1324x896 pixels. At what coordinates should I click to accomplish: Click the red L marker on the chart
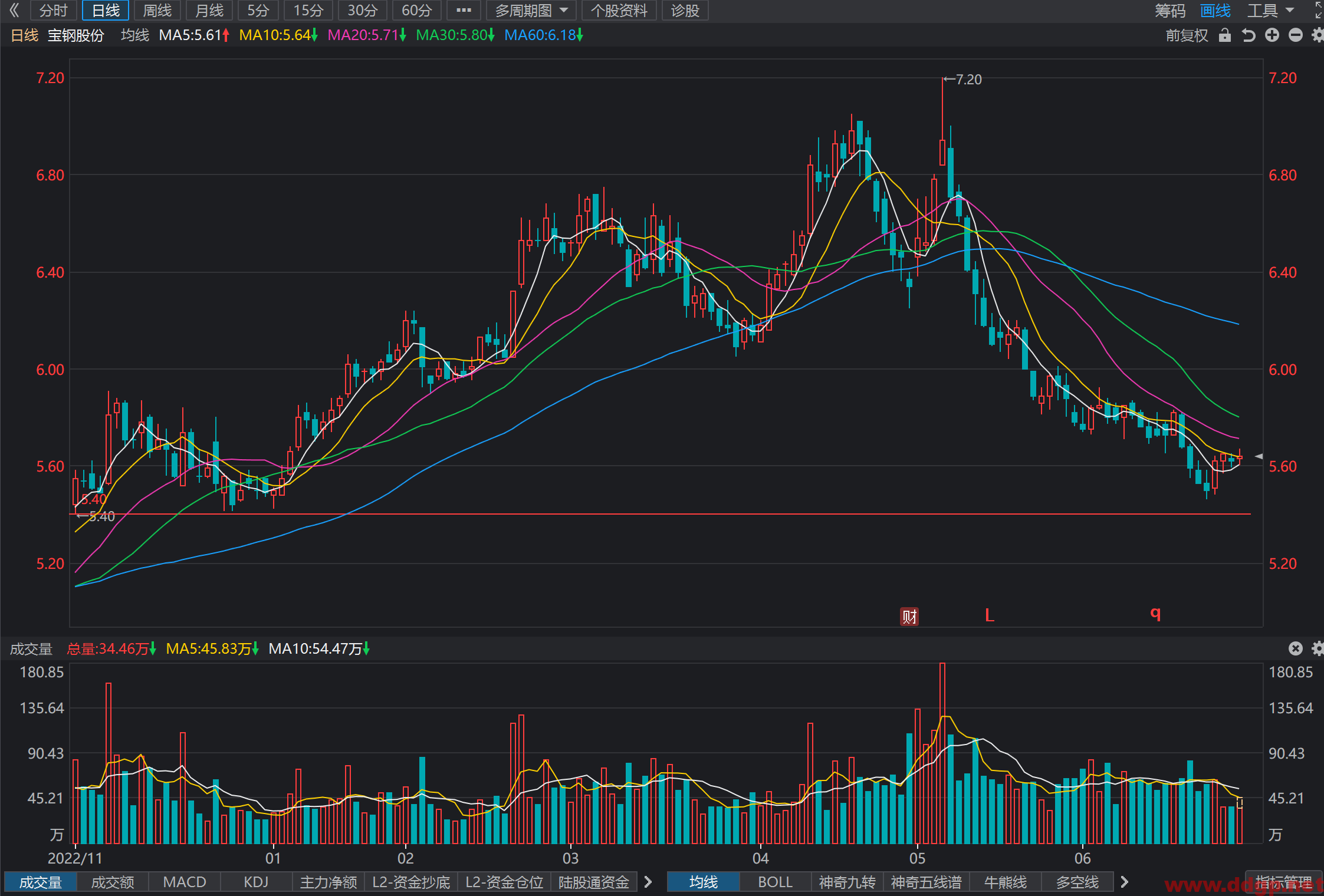click(990, 615)
